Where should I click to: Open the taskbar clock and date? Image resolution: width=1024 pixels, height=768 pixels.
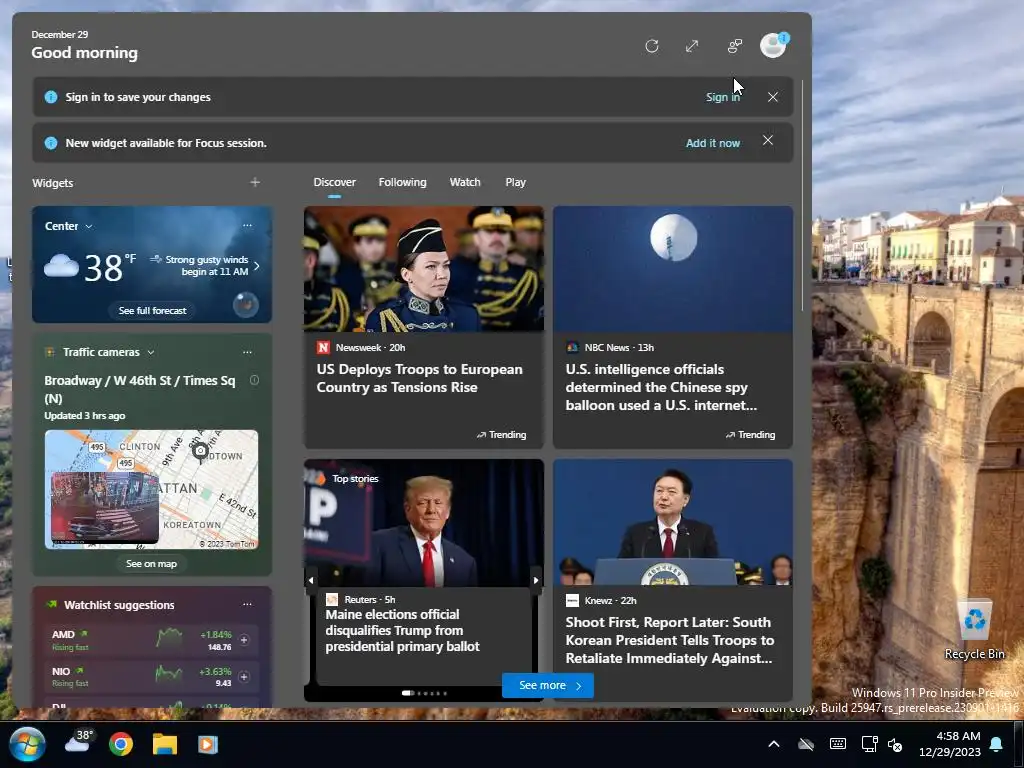click(950, 744)
